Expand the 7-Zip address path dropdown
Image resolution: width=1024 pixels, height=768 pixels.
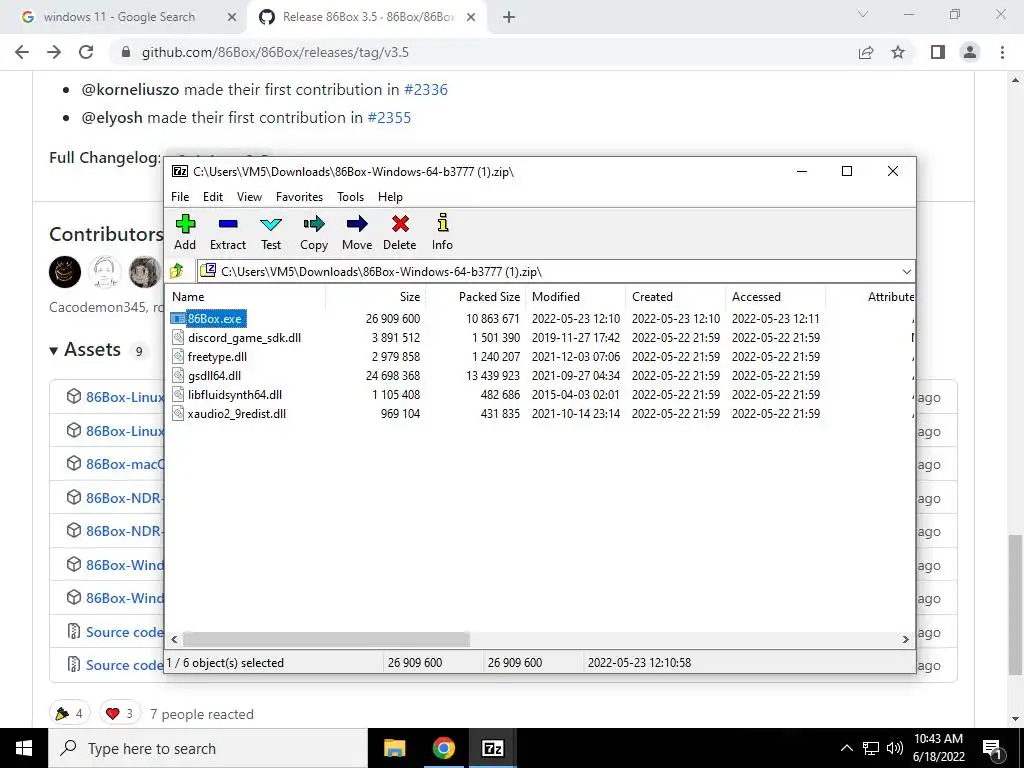click(x=906, y=271)
